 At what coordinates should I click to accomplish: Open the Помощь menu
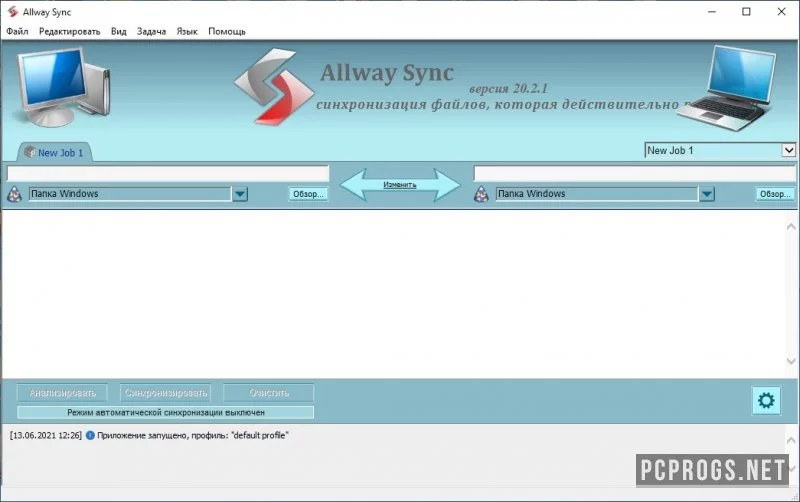[227, 32]
